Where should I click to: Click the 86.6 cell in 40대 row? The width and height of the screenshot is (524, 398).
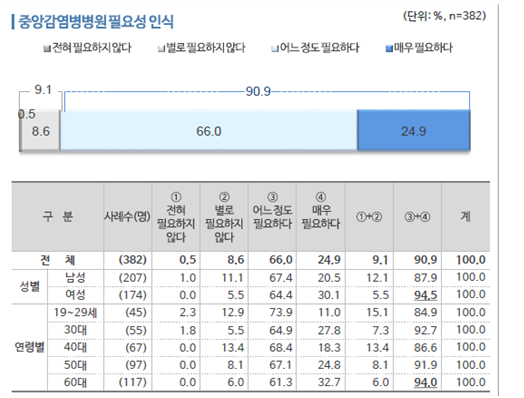[x=425, y=348]
